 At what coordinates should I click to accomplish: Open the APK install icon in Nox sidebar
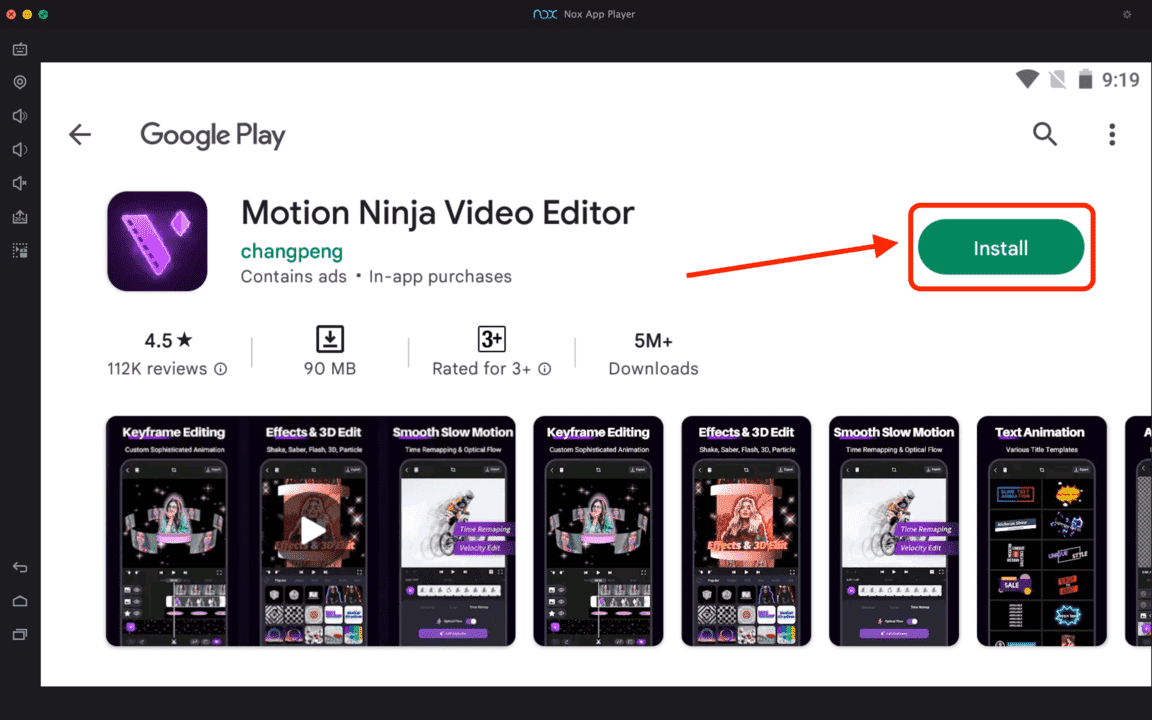click(x=20, y=217)
